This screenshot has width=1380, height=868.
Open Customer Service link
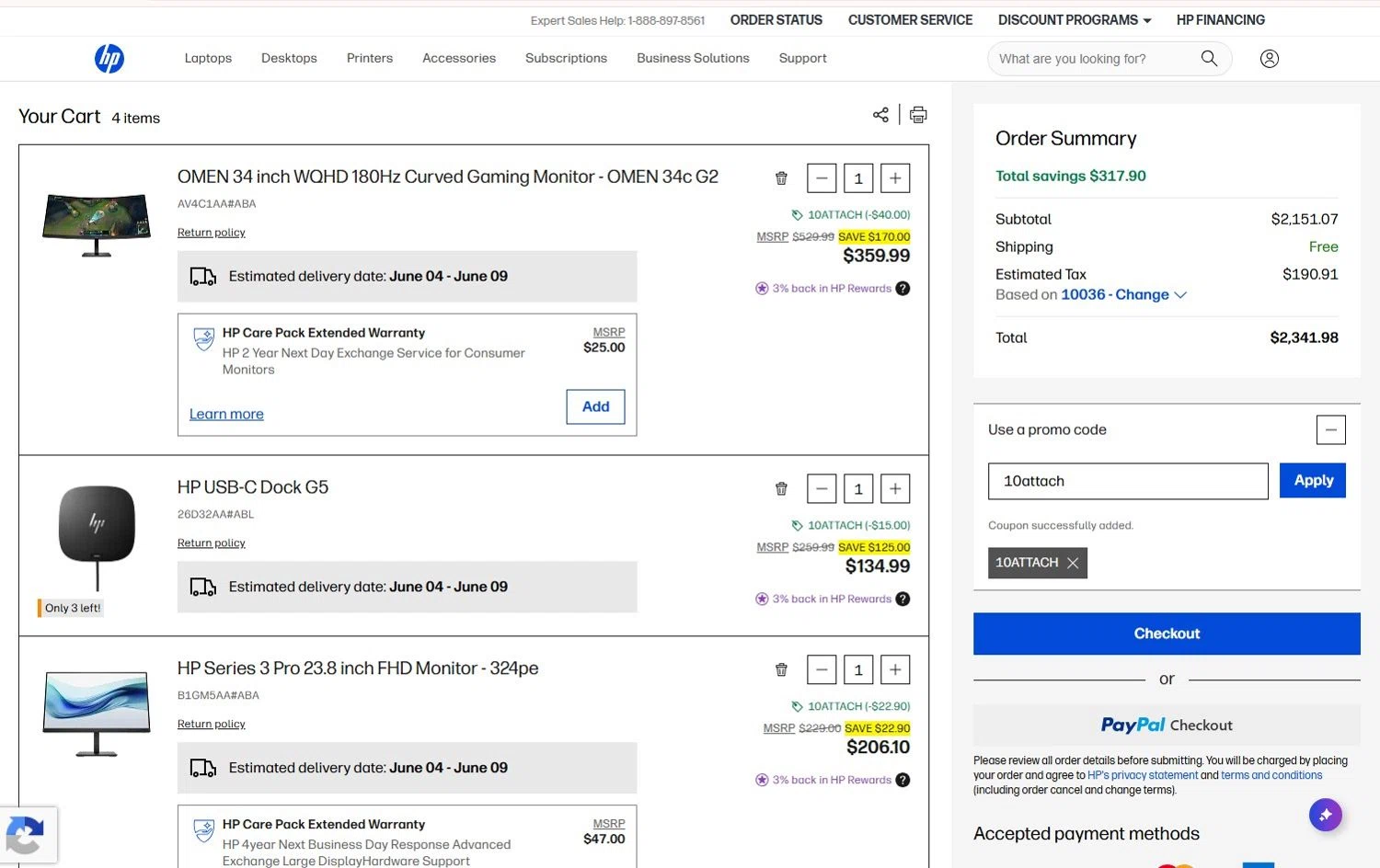tap(910, 20)
